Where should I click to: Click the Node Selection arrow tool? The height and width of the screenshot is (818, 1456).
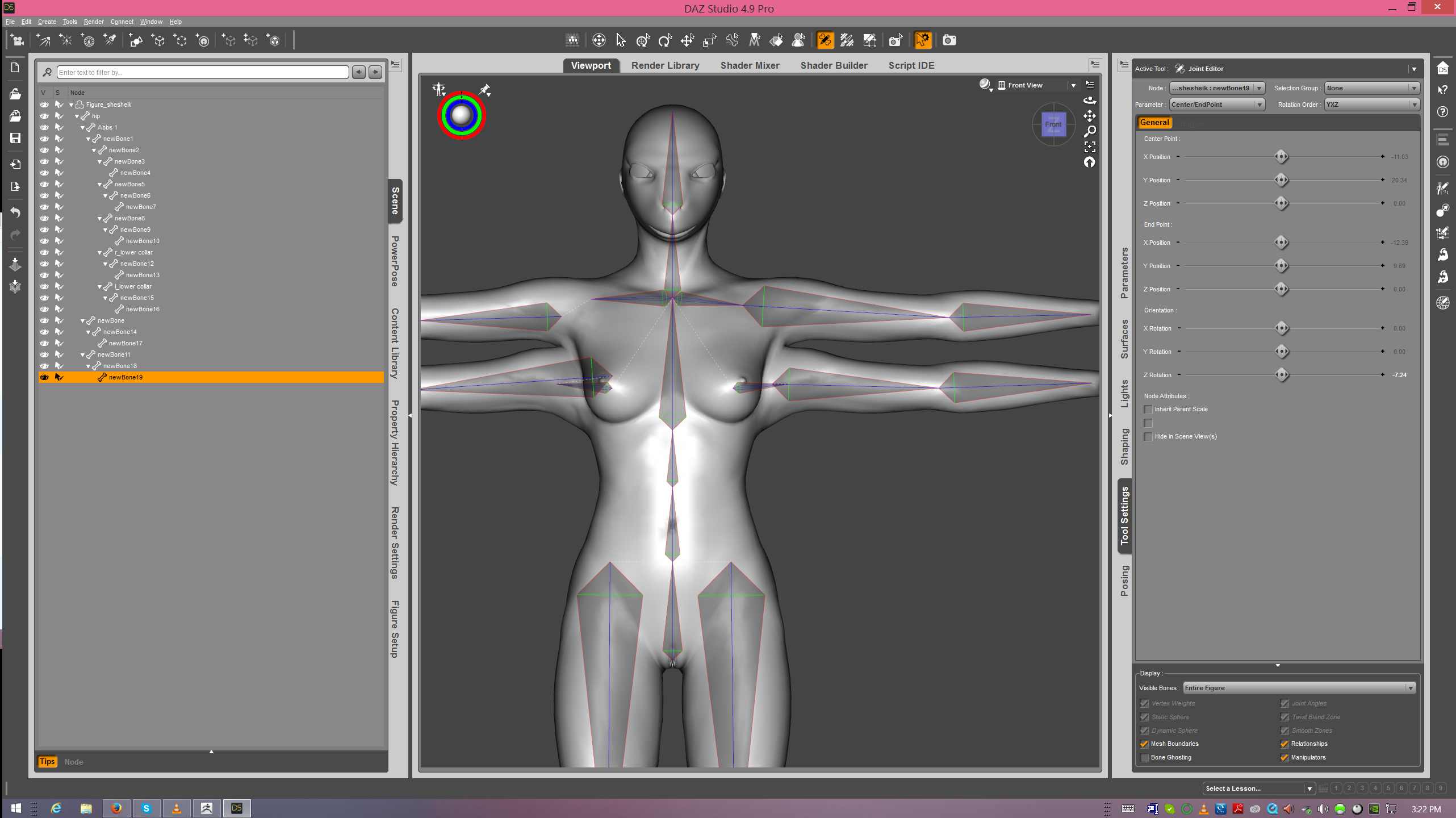tap(621, 40)
